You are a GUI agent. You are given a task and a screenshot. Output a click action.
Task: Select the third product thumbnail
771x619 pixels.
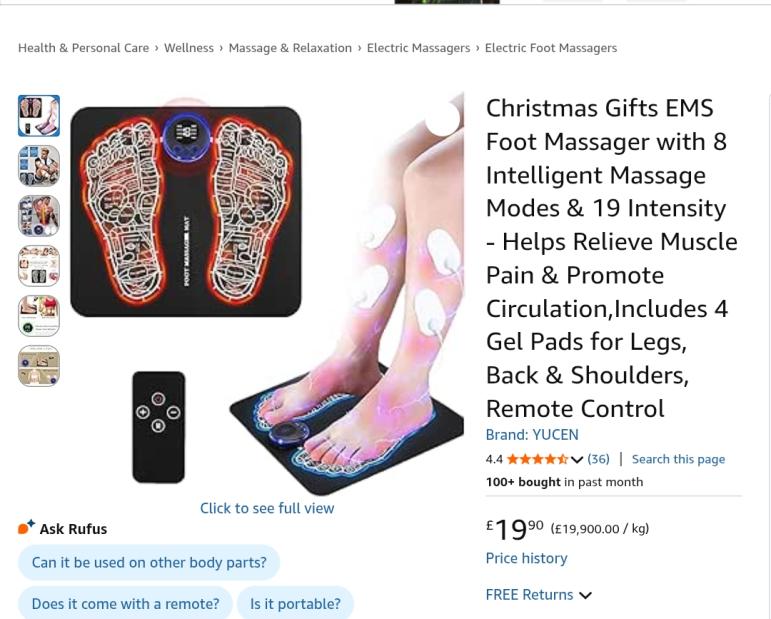[39, 216]
